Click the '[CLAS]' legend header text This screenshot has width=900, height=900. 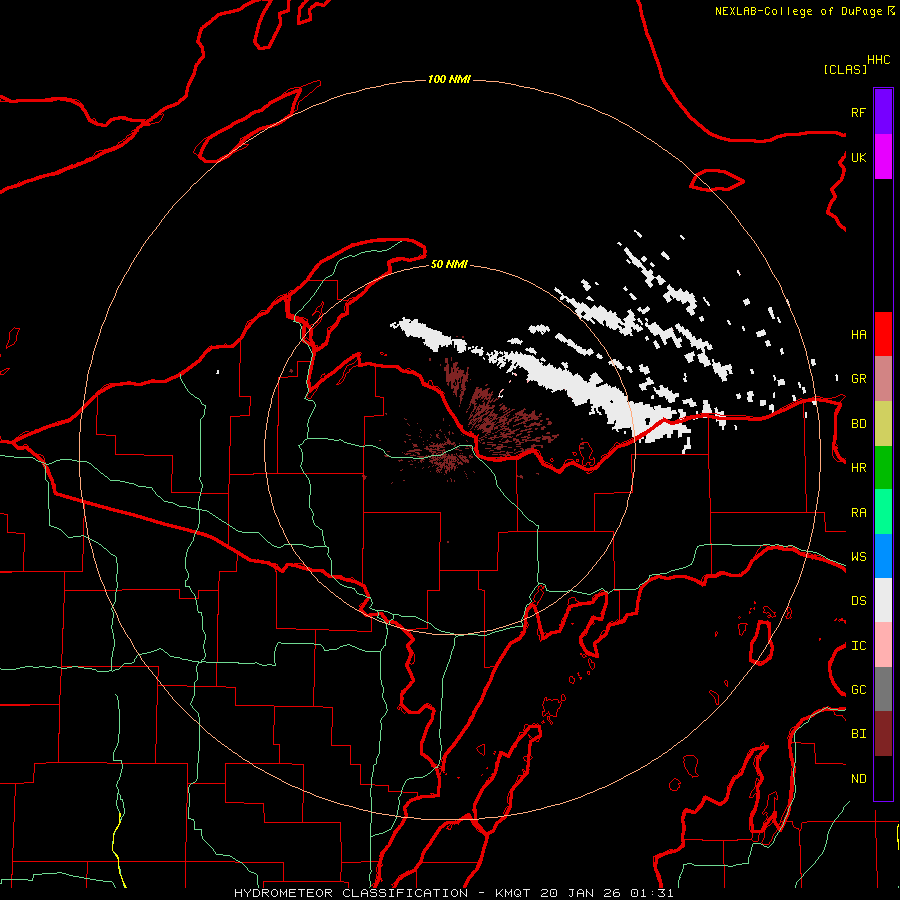pos(844,69)
